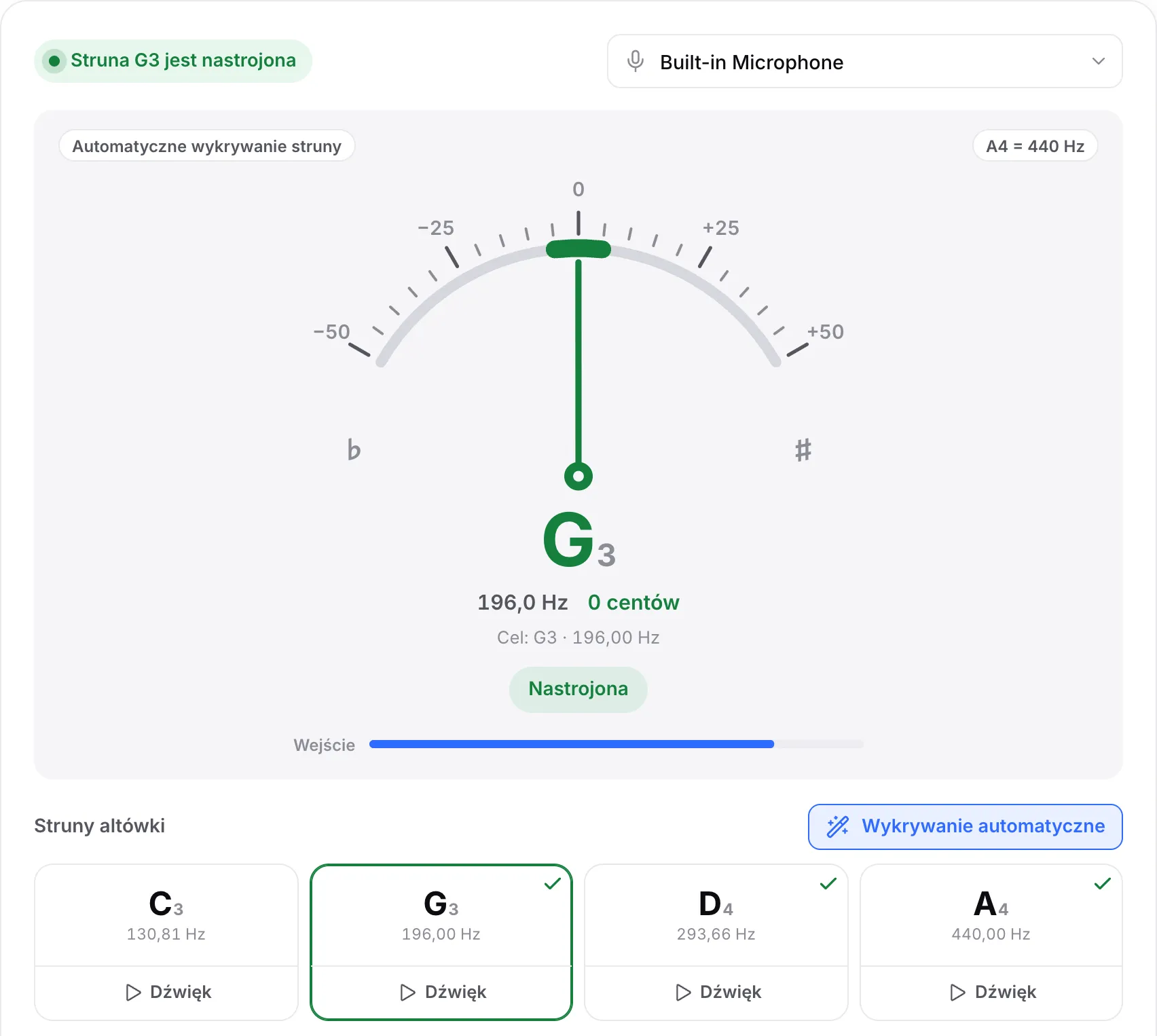Click the 'A4 = 440 Hz' reference pitch pill
1157x1036 pixels.
1035,146
